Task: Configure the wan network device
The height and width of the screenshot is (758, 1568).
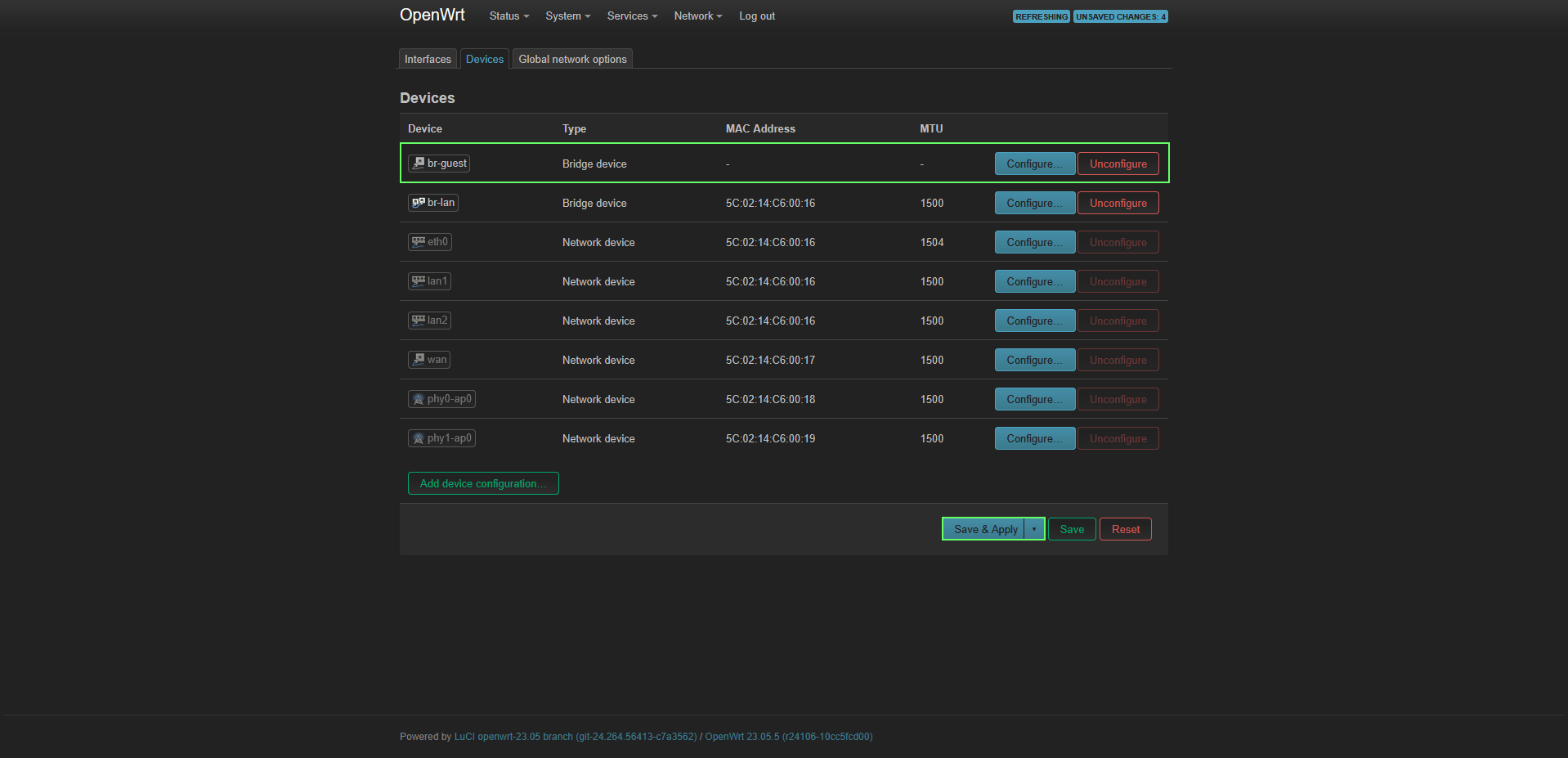Action: click(x=1035, y=360)
